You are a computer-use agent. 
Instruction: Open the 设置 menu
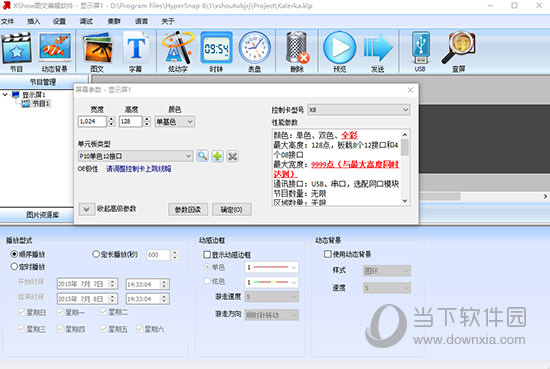(59, 21)
